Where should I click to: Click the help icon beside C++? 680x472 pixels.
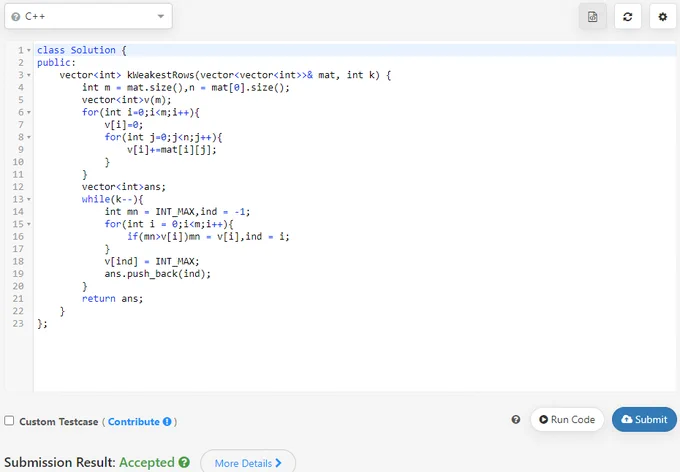(x=16, y=17)
